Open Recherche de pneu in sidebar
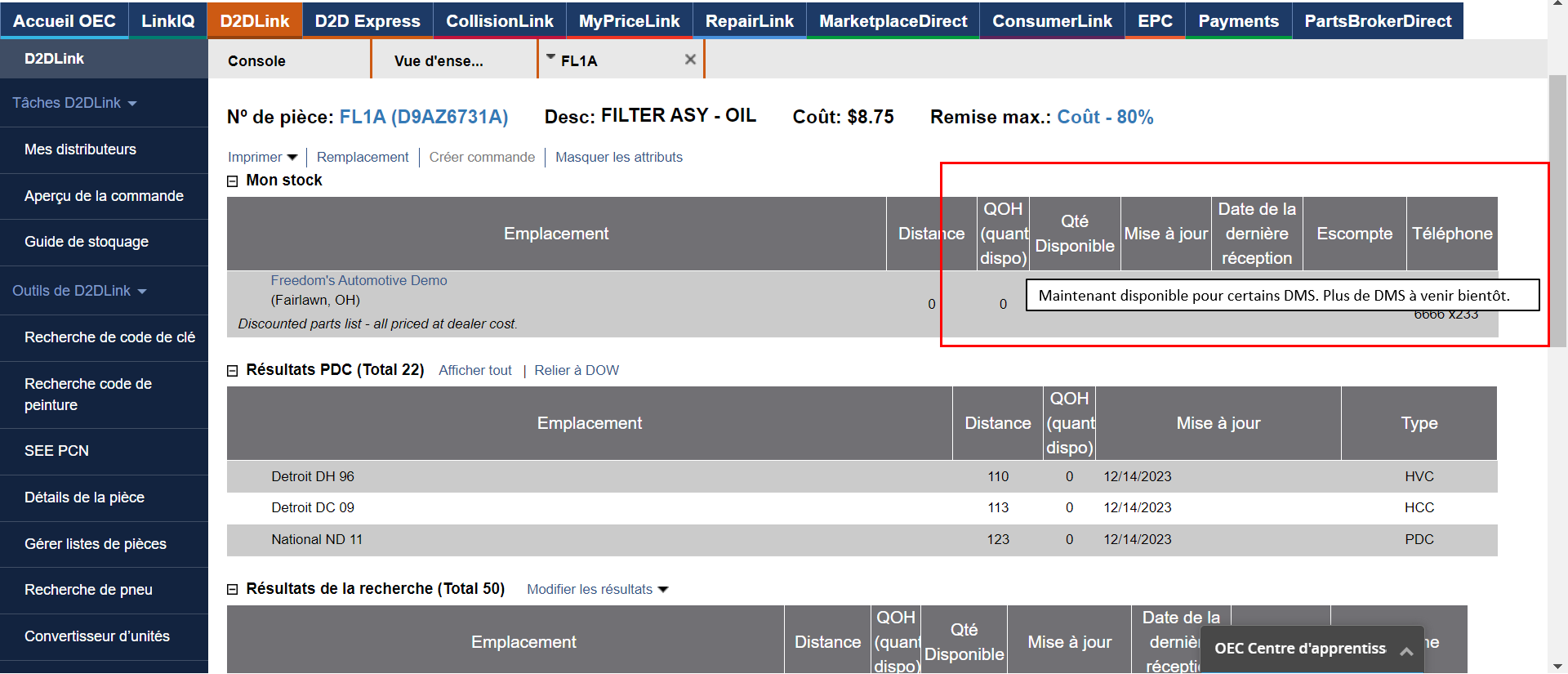Screen dimensions: 1568x674 coord(88,590)
